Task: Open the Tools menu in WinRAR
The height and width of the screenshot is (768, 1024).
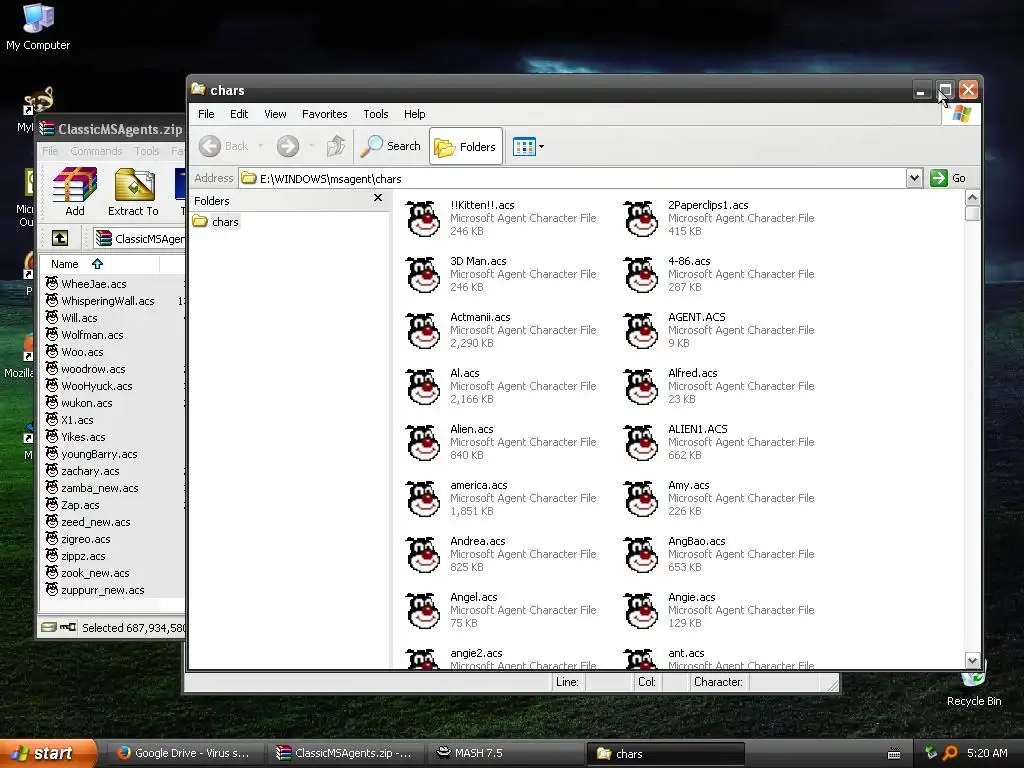Action: tap(147, 152)
